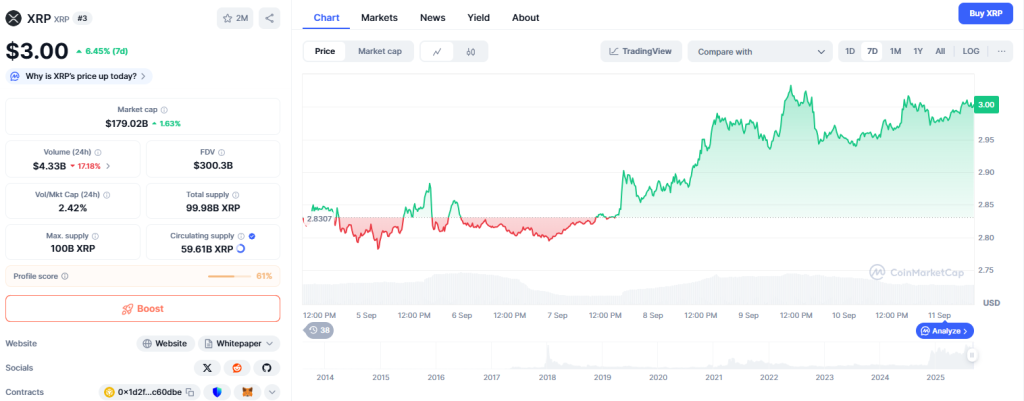Image resolution: width=1024 pixels, height=401 pixels.
Task: Click the Analyze button
Action: tap(945, 331)
